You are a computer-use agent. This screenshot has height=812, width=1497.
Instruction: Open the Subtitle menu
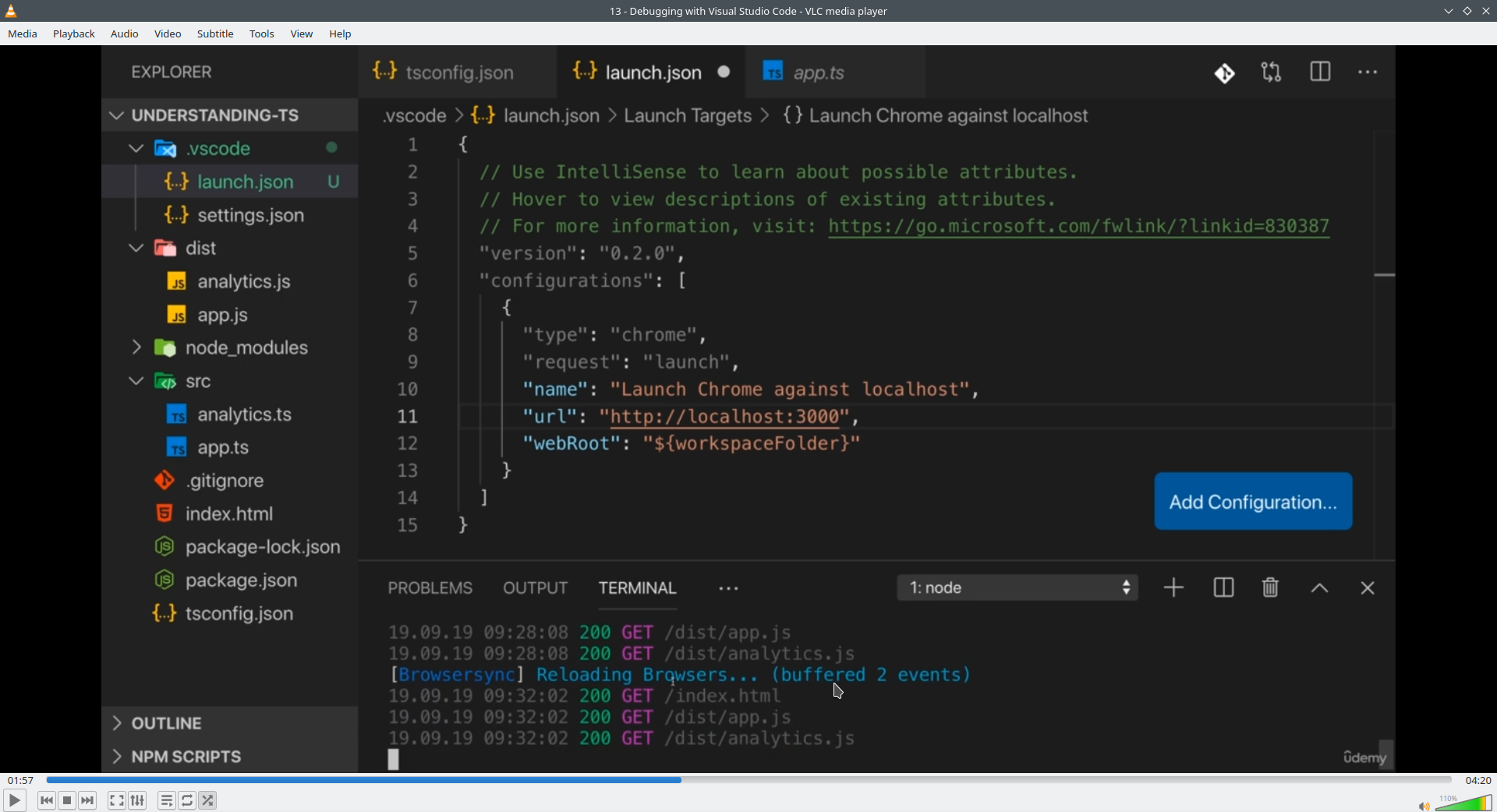pos(215,34)
